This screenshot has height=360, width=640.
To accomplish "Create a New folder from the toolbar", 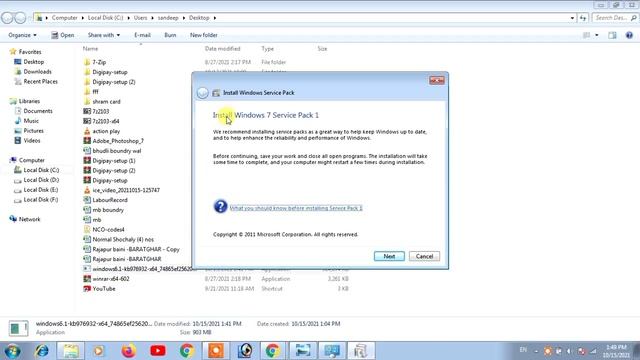I will [203, 35].
